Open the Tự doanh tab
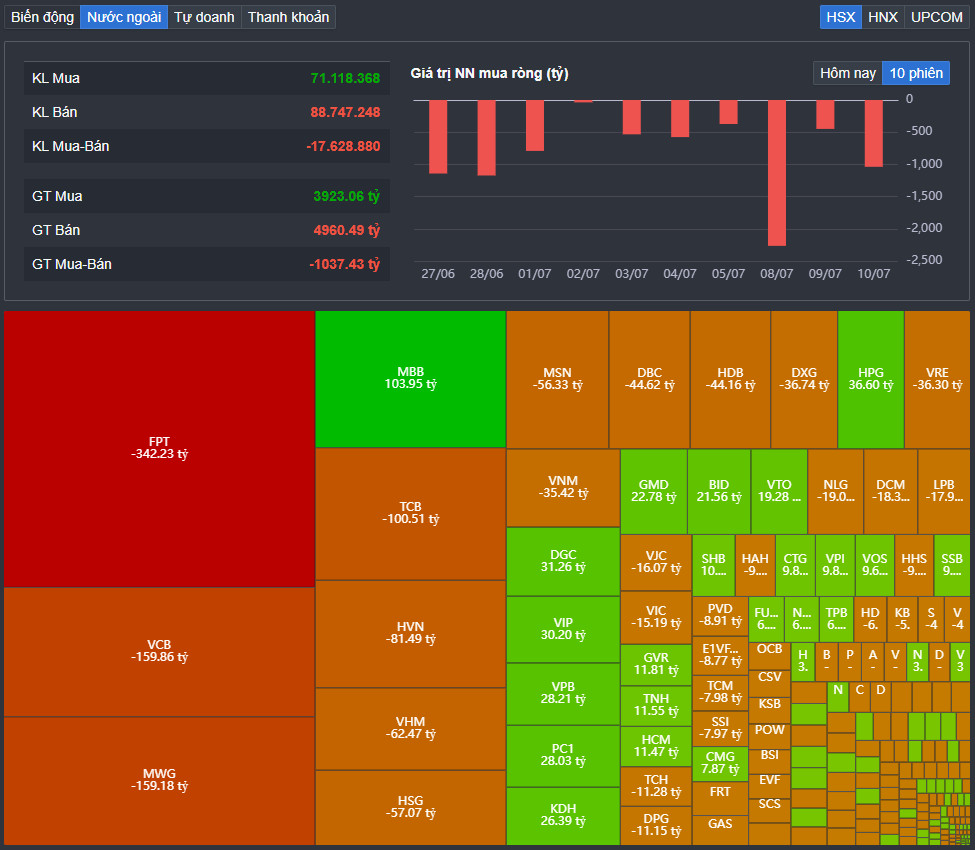Image resolution: width=975 pixels, height=850 pixels. (204, 17)
